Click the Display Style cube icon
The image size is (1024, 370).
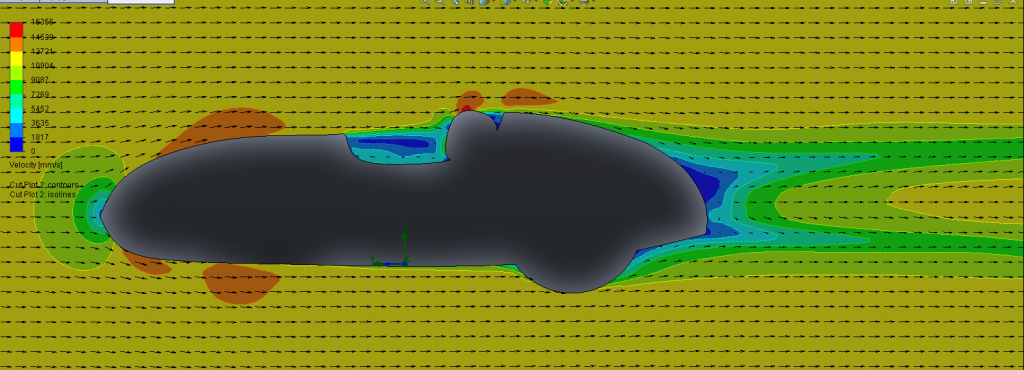coord(505,2)
